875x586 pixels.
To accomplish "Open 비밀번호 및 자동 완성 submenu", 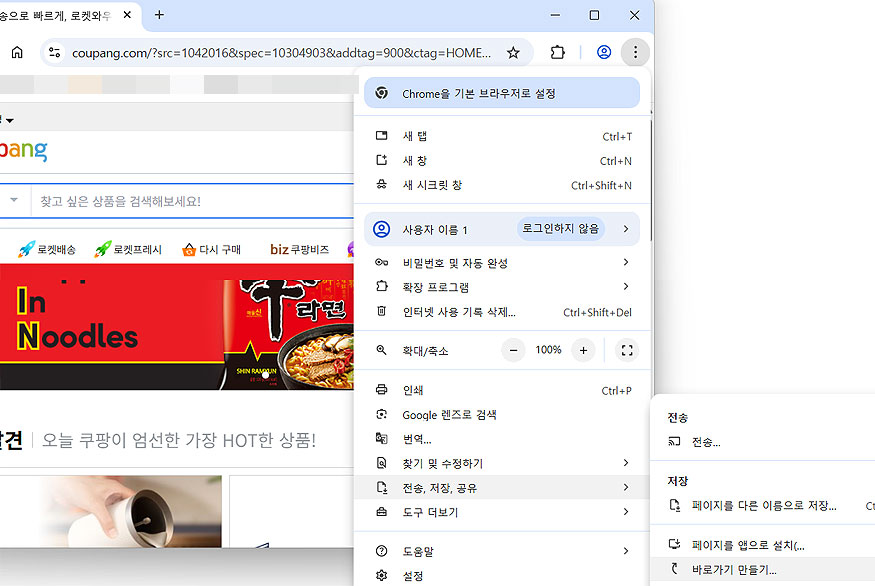I will (502, 262).
